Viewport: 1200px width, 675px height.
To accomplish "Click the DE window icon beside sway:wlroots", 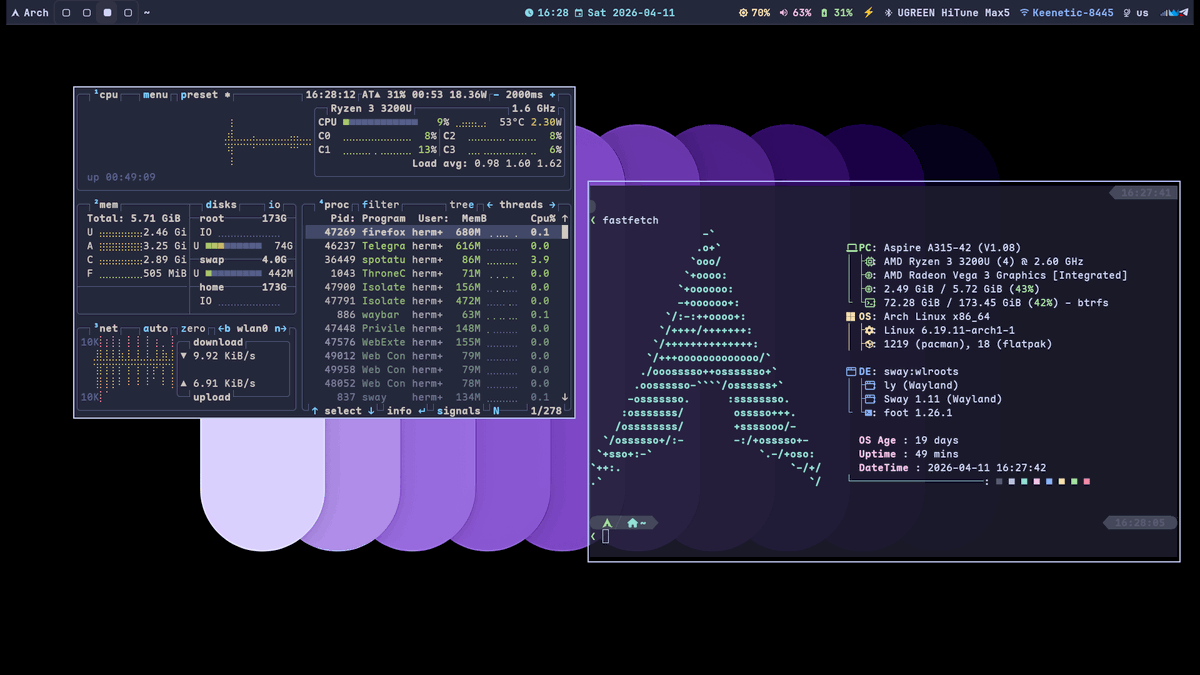I will coord(851,372).
